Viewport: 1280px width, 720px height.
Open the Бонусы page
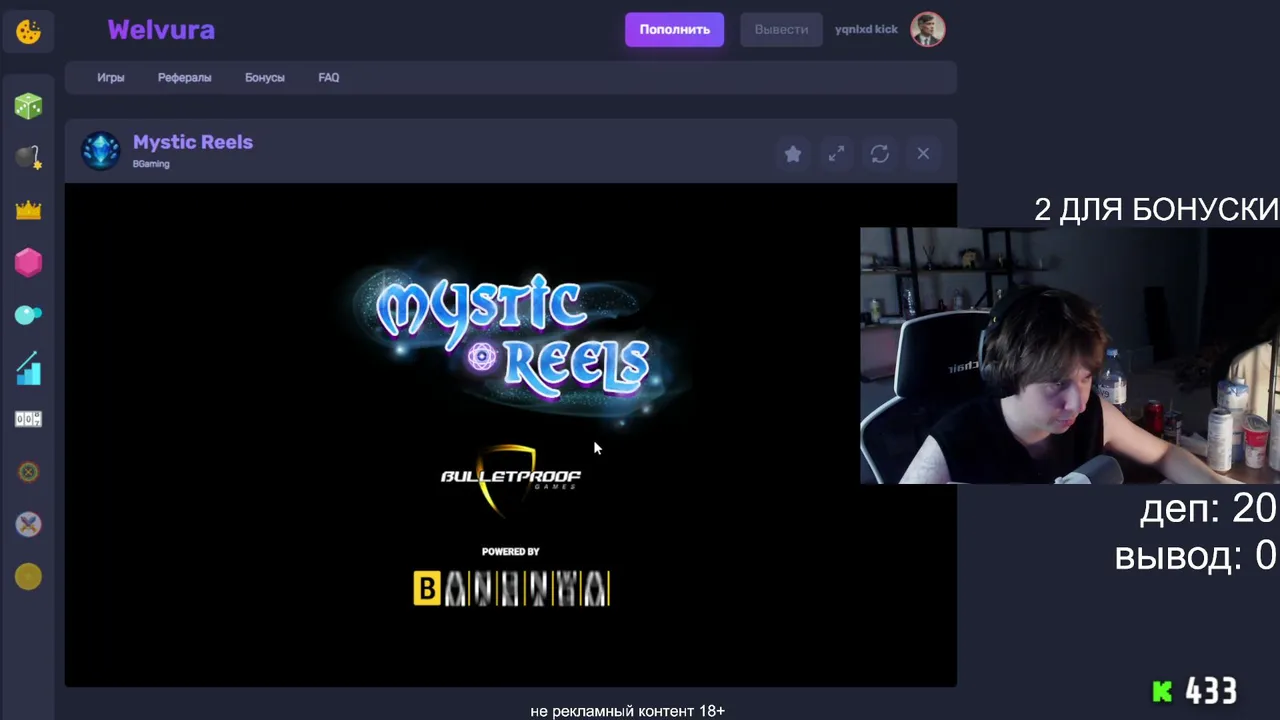pos(265,77)
